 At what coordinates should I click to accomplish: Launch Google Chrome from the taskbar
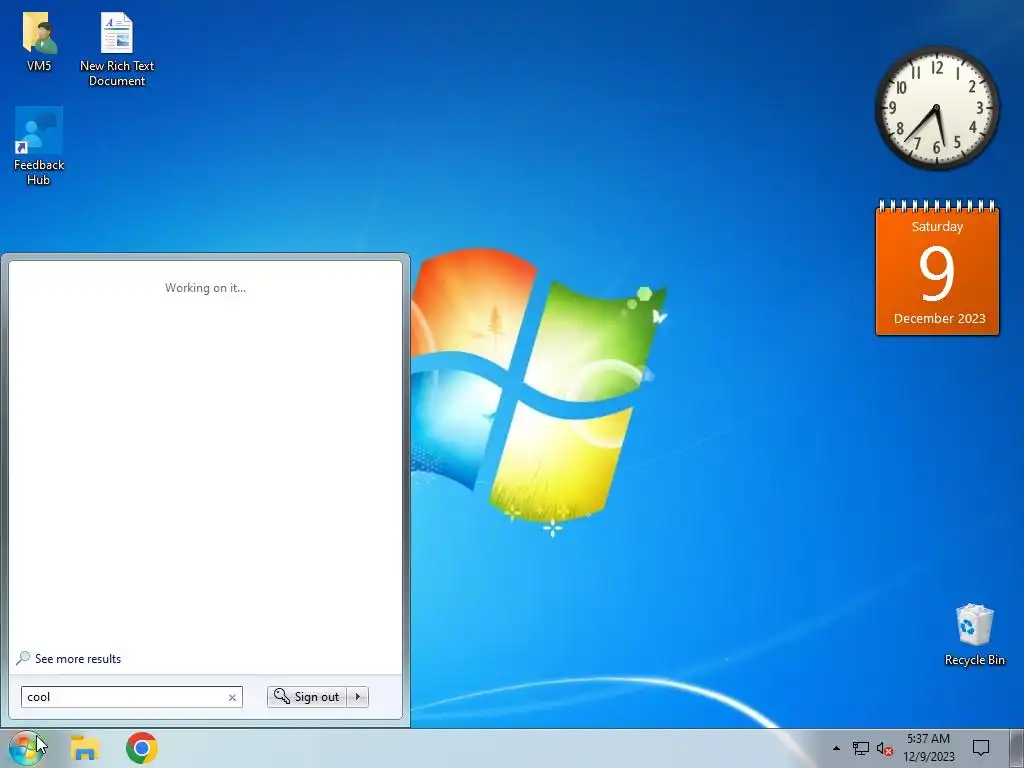(x=142, y=748)
